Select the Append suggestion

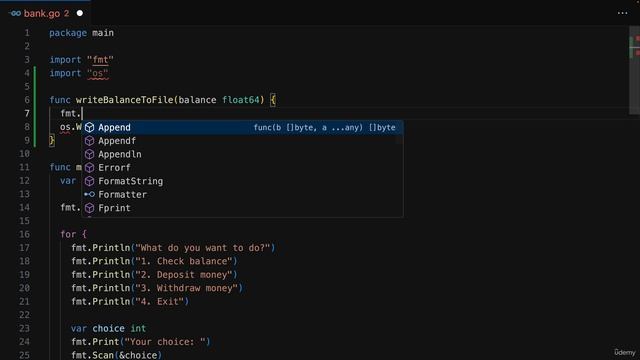pyautogui.click(x=242, y=127)
